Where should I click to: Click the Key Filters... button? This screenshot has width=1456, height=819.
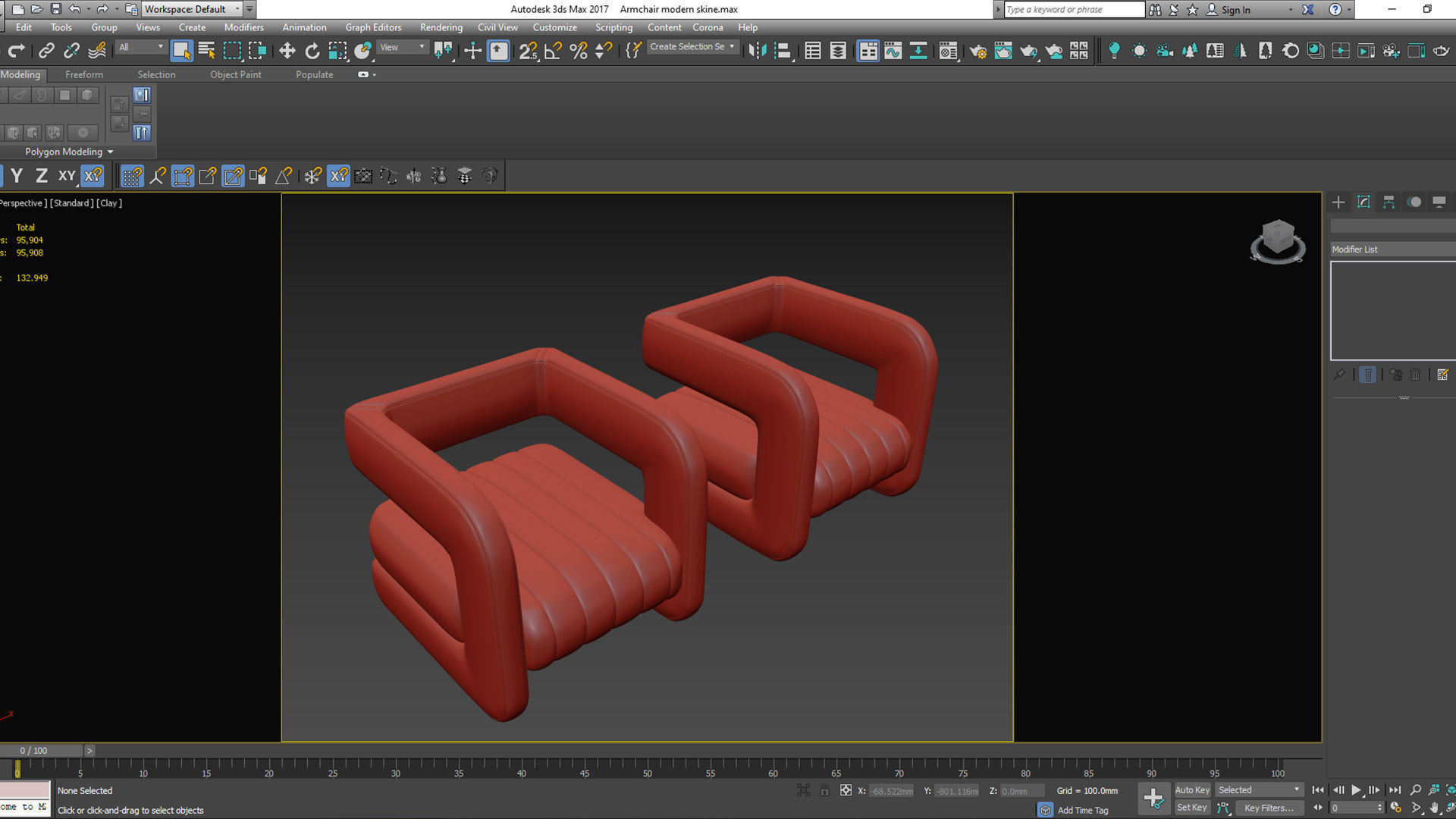click(1269, 808)
